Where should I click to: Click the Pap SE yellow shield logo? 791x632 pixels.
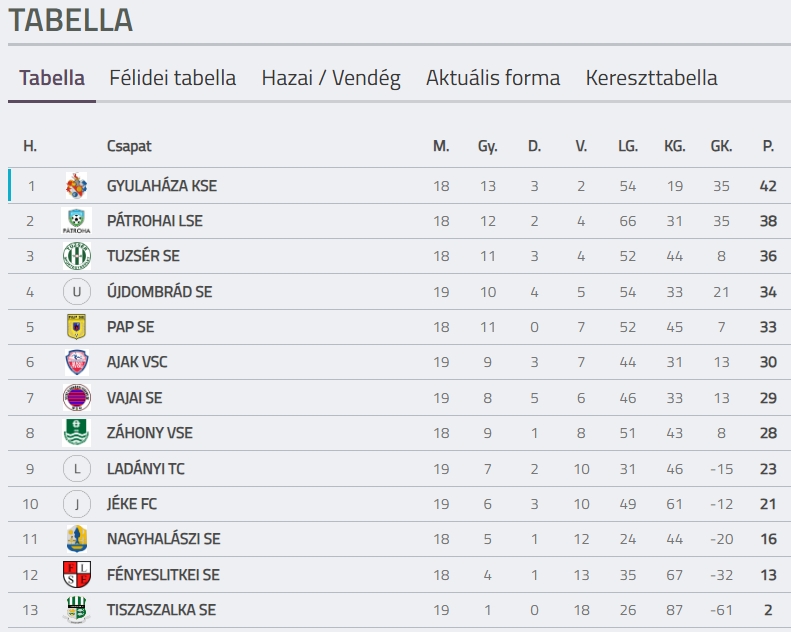pos(77,327)
